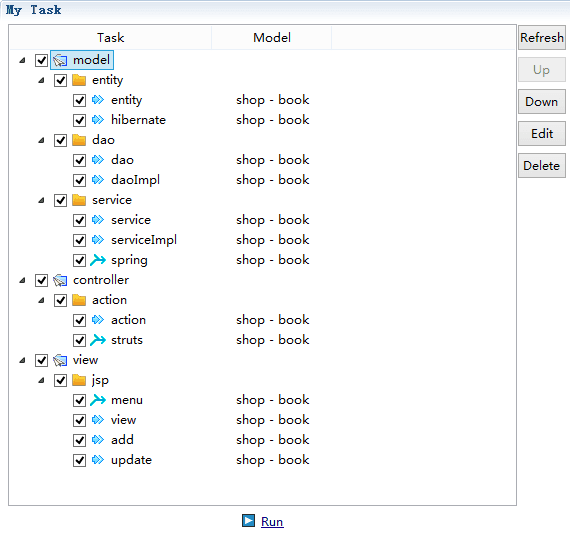This screenshot has height=533, width=570.
Task: Uncheck the serviceImpl task checkbox
Action: point(79,240)
